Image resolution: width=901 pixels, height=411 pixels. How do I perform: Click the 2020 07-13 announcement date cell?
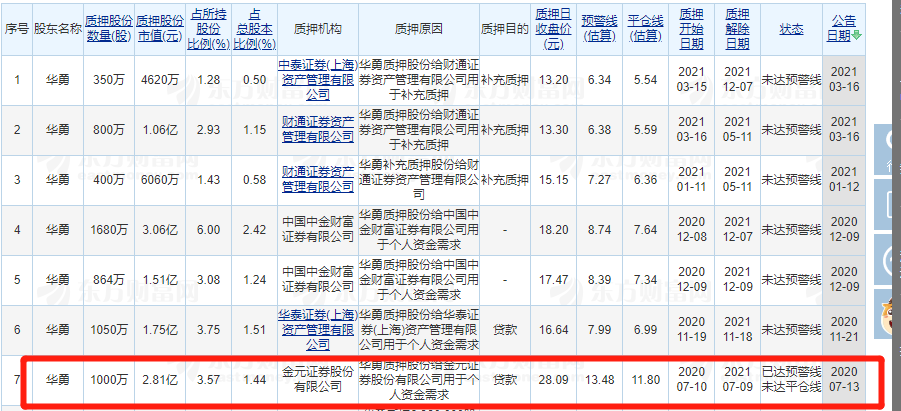[845, 380]
